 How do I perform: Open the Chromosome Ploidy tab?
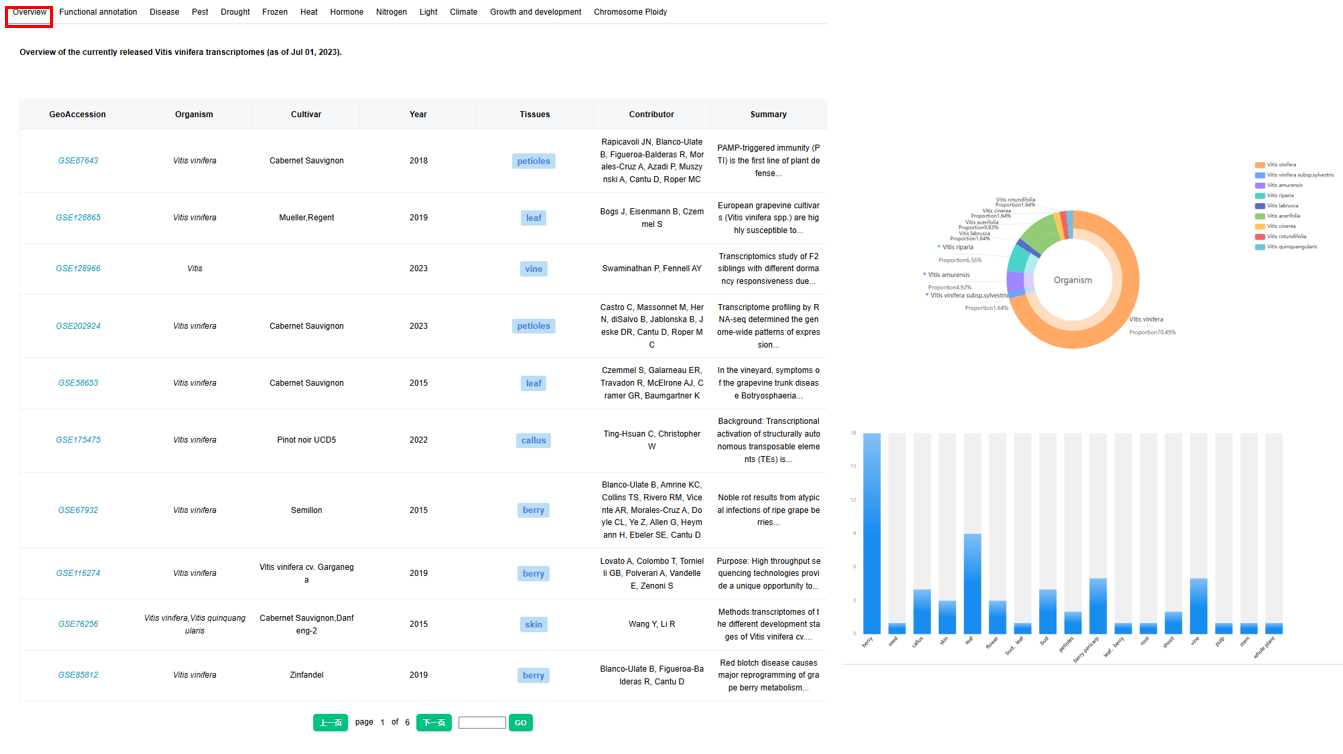point(630,12)
